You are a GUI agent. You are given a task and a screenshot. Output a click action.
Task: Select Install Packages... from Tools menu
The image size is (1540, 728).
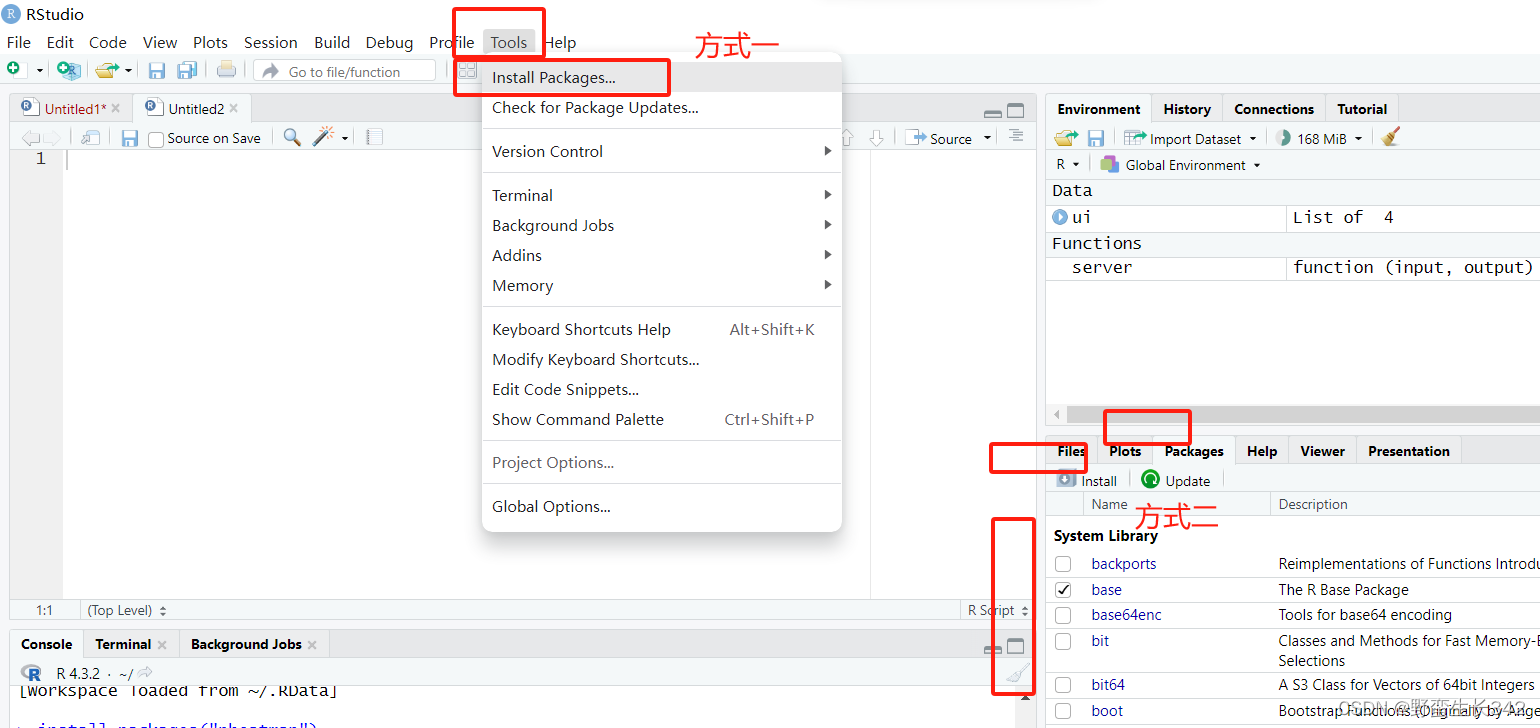coord(661,77)
